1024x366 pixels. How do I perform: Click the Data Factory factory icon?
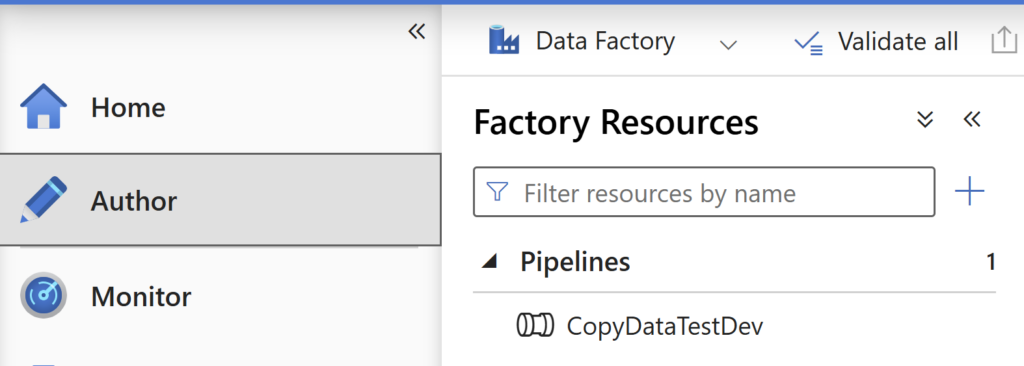coord(504,41)
